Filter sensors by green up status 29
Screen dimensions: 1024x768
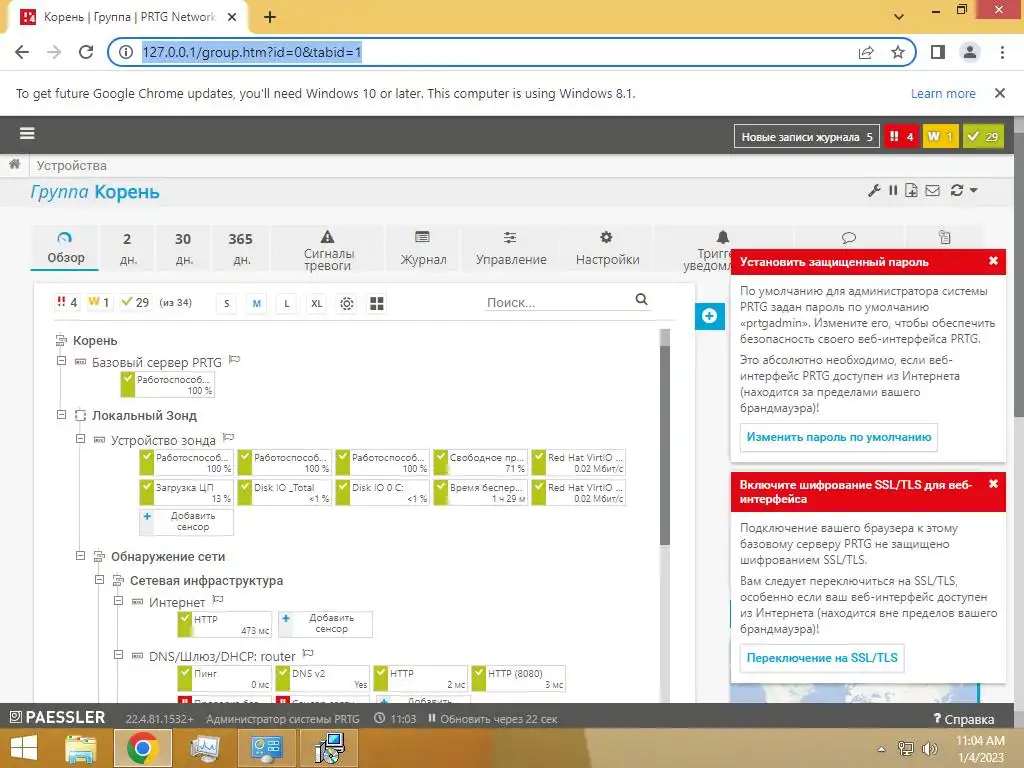[135, 302]
